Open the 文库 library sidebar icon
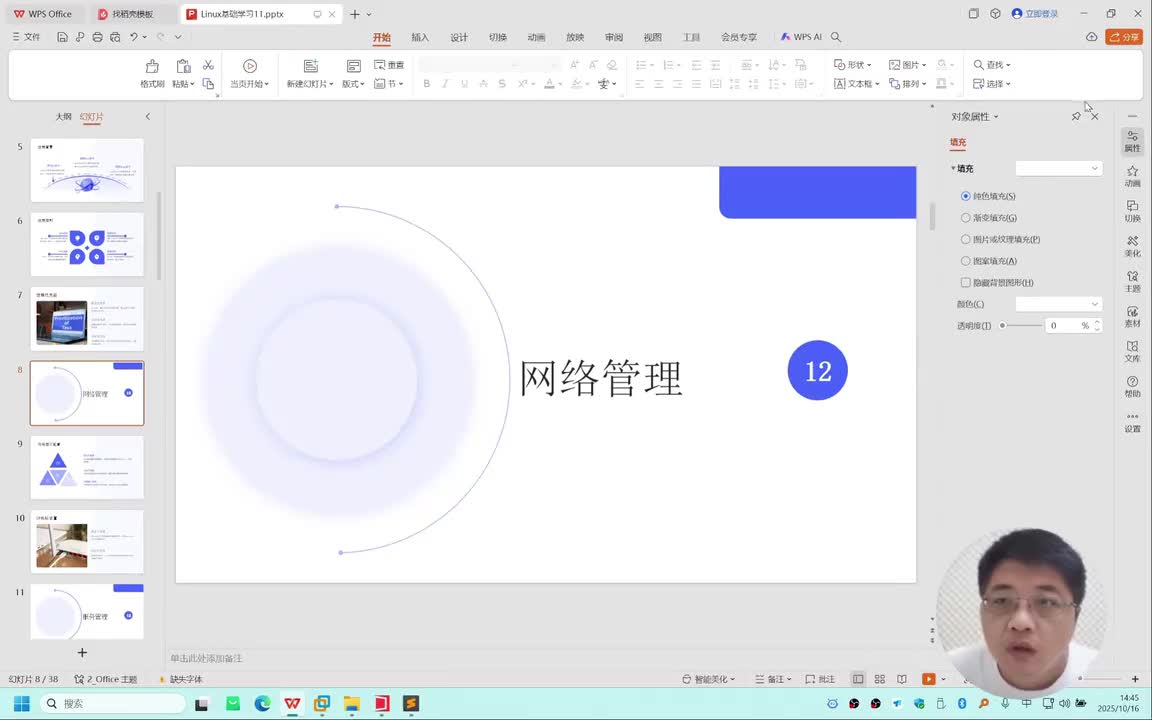The image size is (1152, 720). [x=1132, y=352]
